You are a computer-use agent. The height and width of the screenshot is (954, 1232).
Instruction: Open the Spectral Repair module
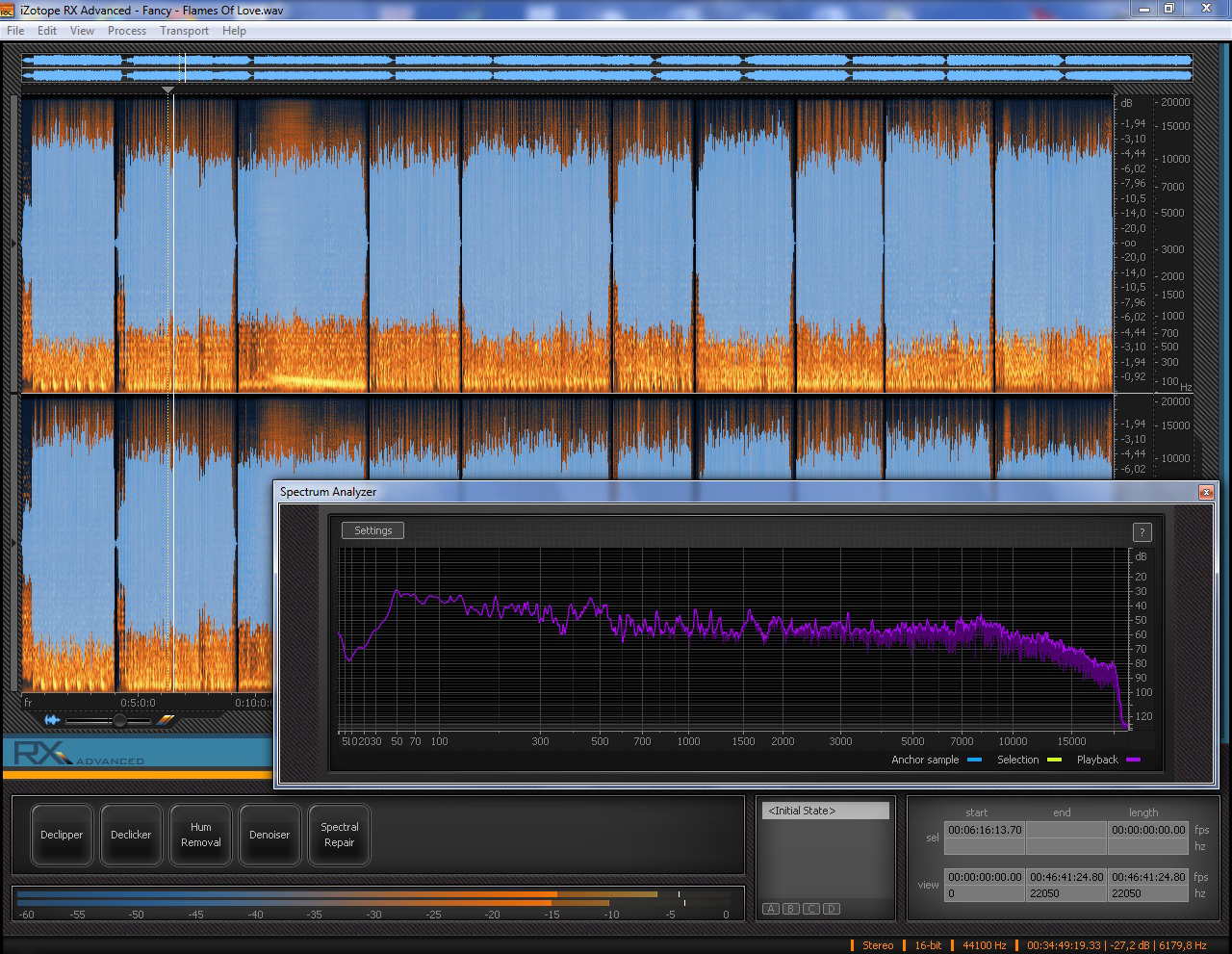(x=339, y=835)
